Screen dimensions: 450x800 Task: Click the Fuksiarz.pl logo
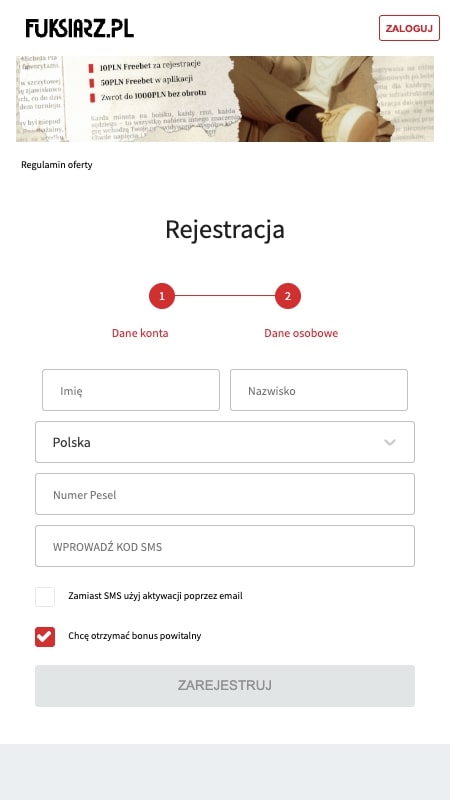coord(80,28)
